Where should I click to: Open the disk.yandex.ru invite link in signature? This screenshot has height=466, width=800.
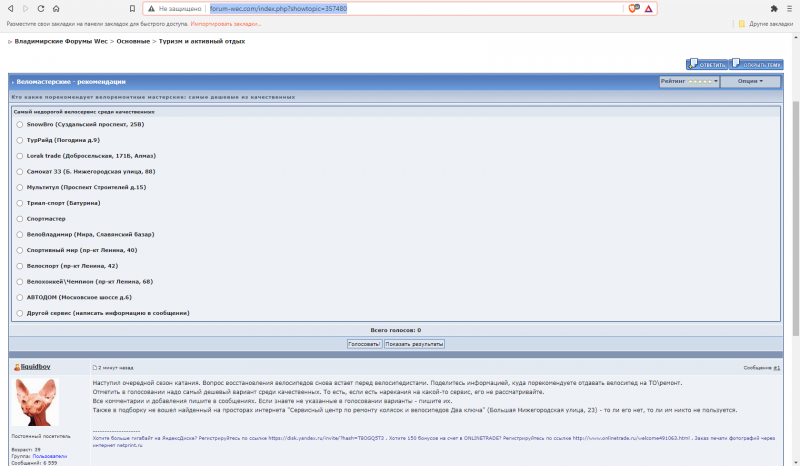tap(326, 438)
